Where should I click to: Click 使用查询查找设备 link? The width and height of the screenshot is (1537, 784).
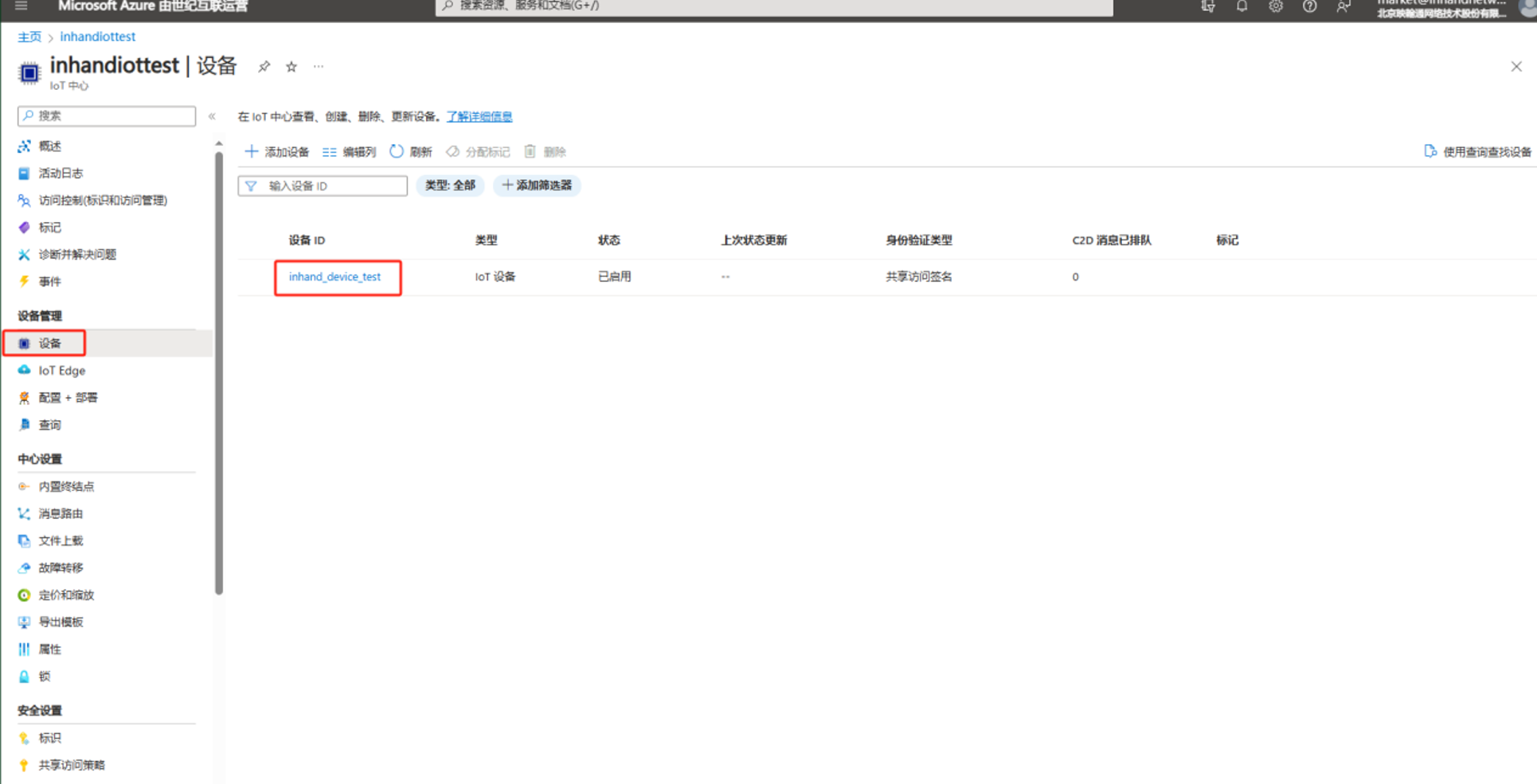click(x=1477, y=152)
